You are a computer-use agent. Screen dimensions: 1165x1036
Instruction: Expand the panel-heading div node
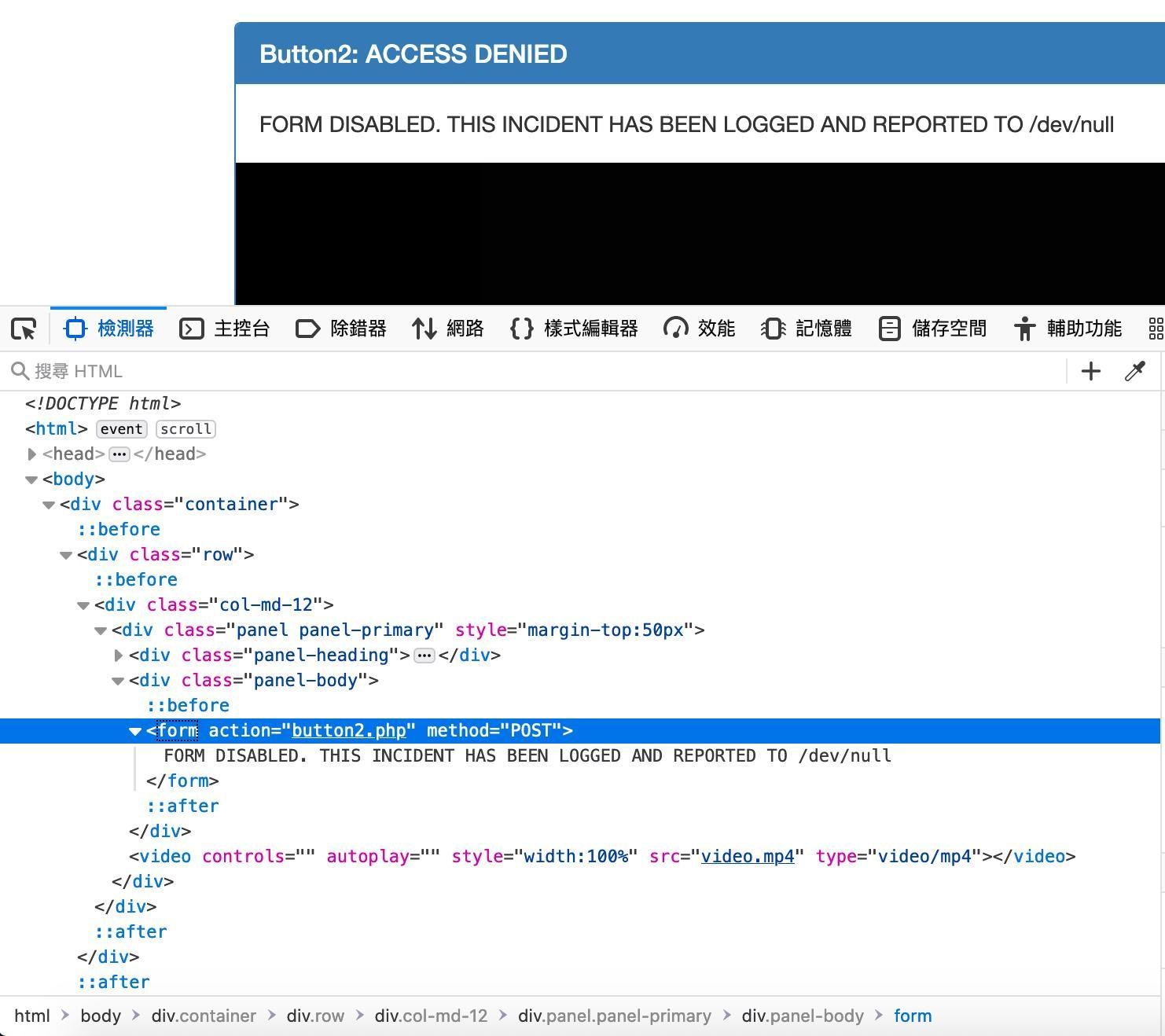[118, 656]
